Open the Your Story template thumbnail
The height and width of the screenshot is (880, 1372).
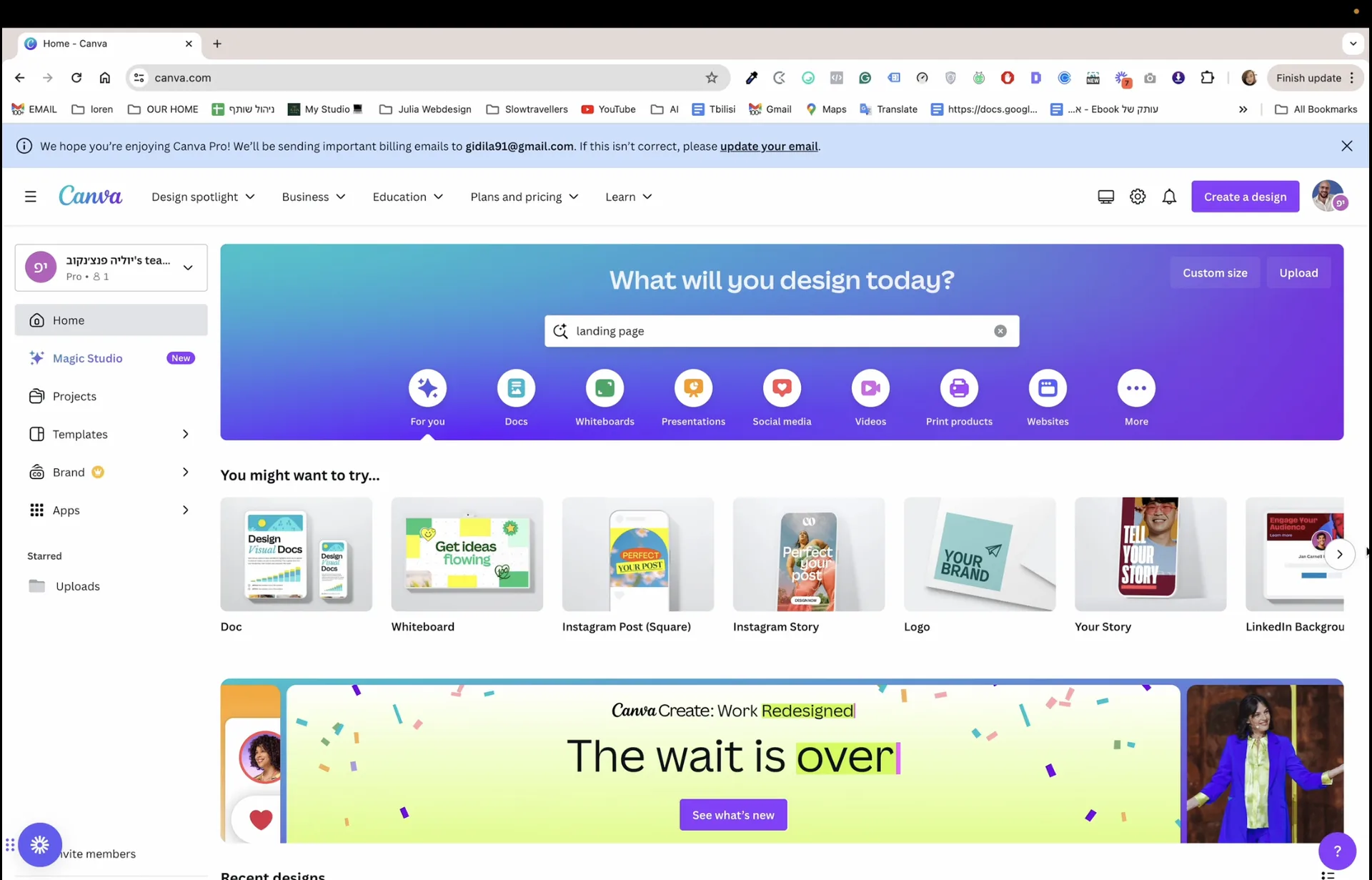tap(1150, 554)
